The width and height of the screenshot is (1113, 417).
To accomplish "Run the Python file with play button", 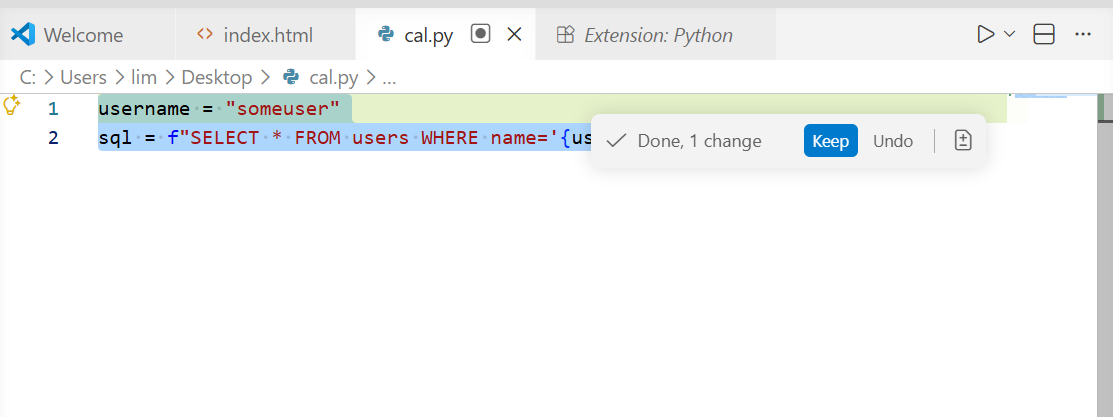I will click(985, 34).
